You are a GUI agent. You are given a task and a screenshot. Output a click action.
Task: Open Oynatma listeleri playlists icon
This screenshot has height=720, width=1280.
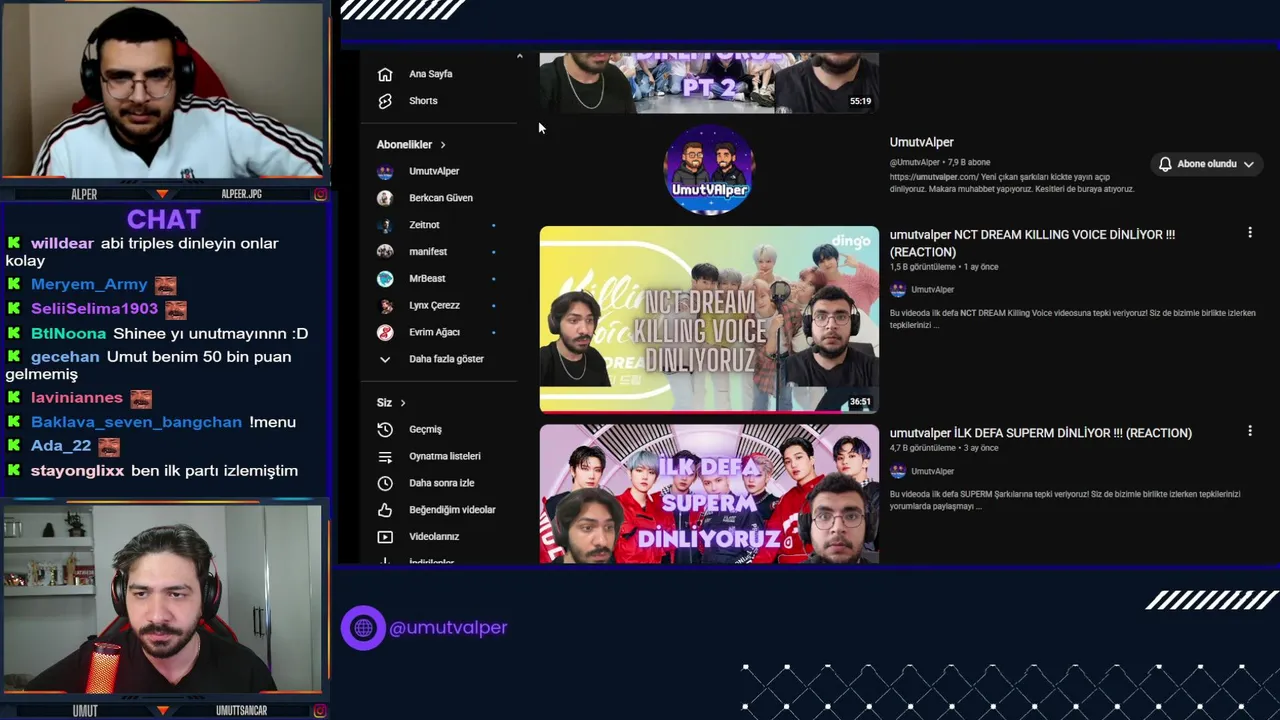point(385,456)
